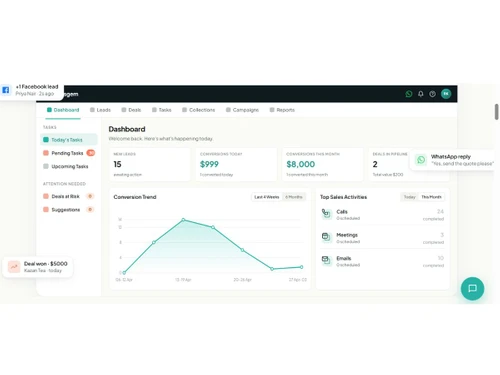Screen dimensions: 500x375
Task: Click the Emails activity row label
Action: [x=344, y=258]
